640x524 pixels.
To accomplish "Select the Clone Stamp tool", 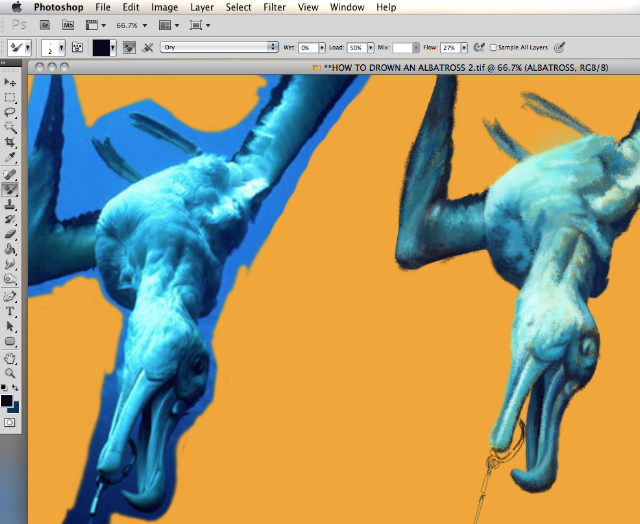I will click(x=10, y=204).
